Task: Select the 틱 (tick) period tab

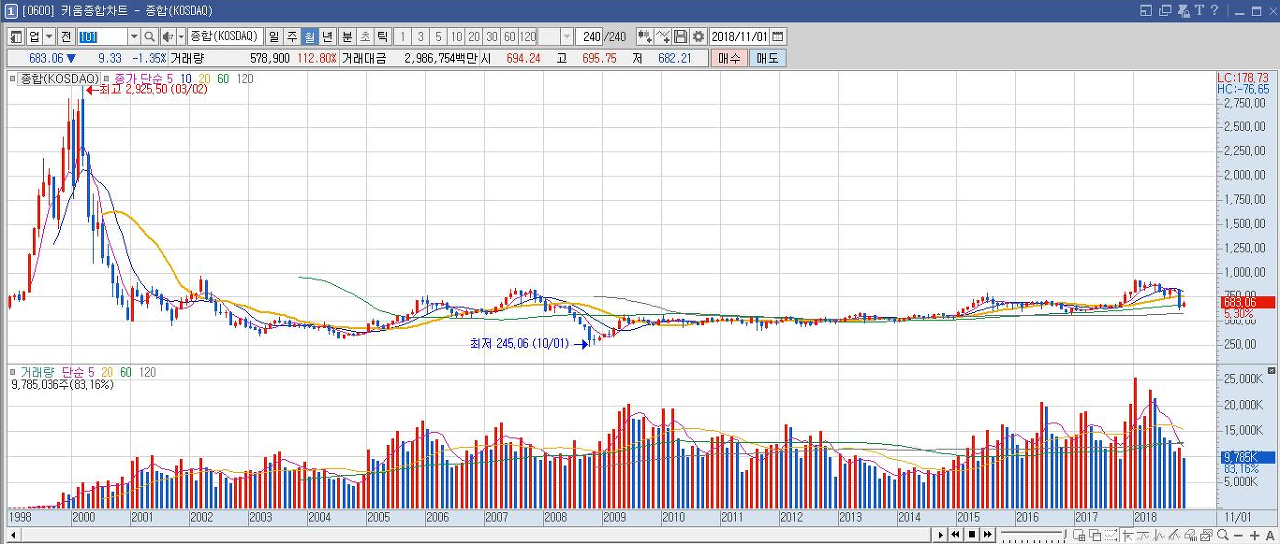Action: pyautogui.click(x=382, y=37)
